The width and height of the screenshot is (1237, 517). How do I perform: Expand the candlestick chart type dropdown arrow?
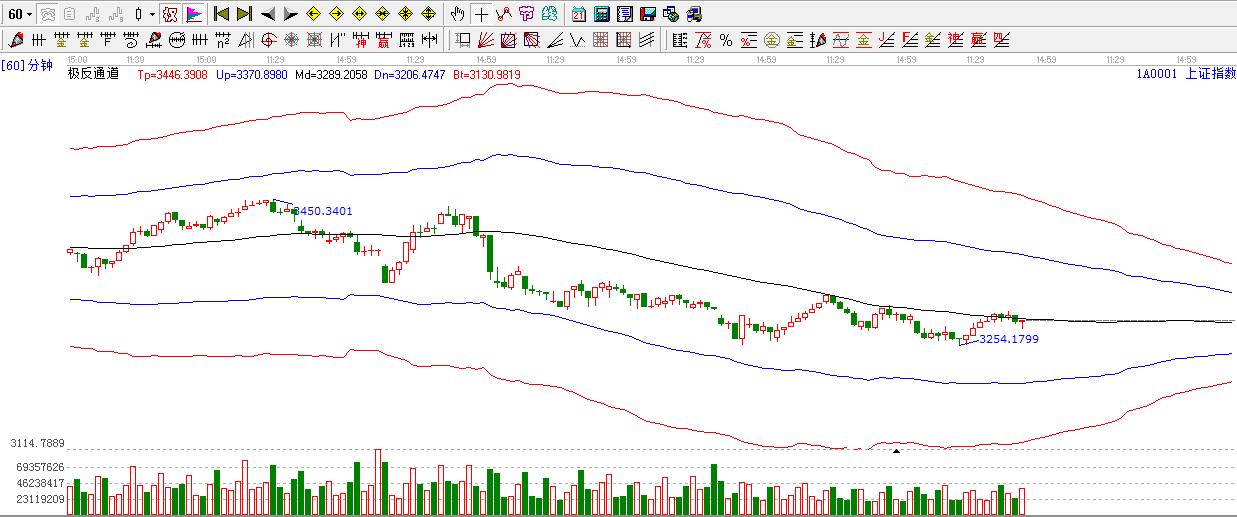pos(152,14)
